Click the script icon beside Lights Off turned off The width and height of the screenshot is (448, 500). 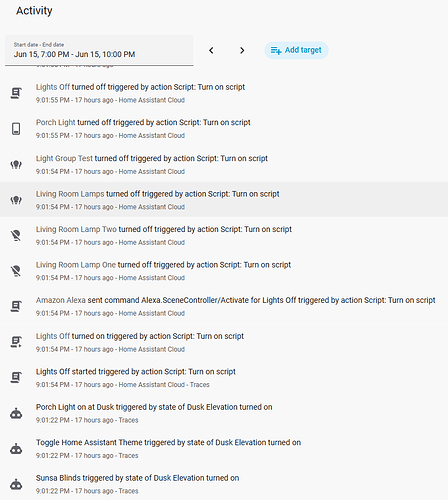[x=16, y=93]
